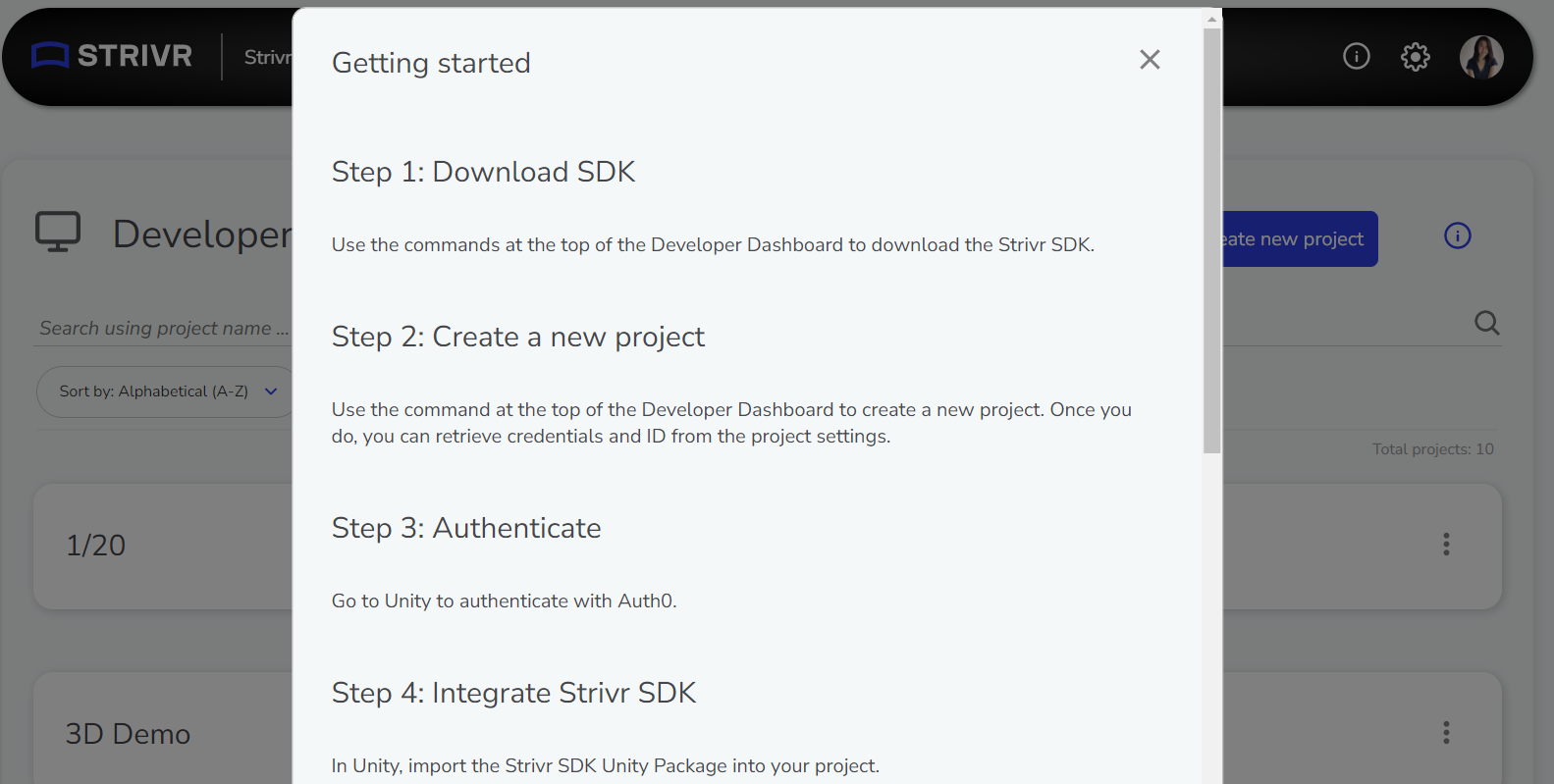Select the 1/20 project card
The width and height of the screenshot is (1554, 784).
pyautogui.click(x=163, y=546)
